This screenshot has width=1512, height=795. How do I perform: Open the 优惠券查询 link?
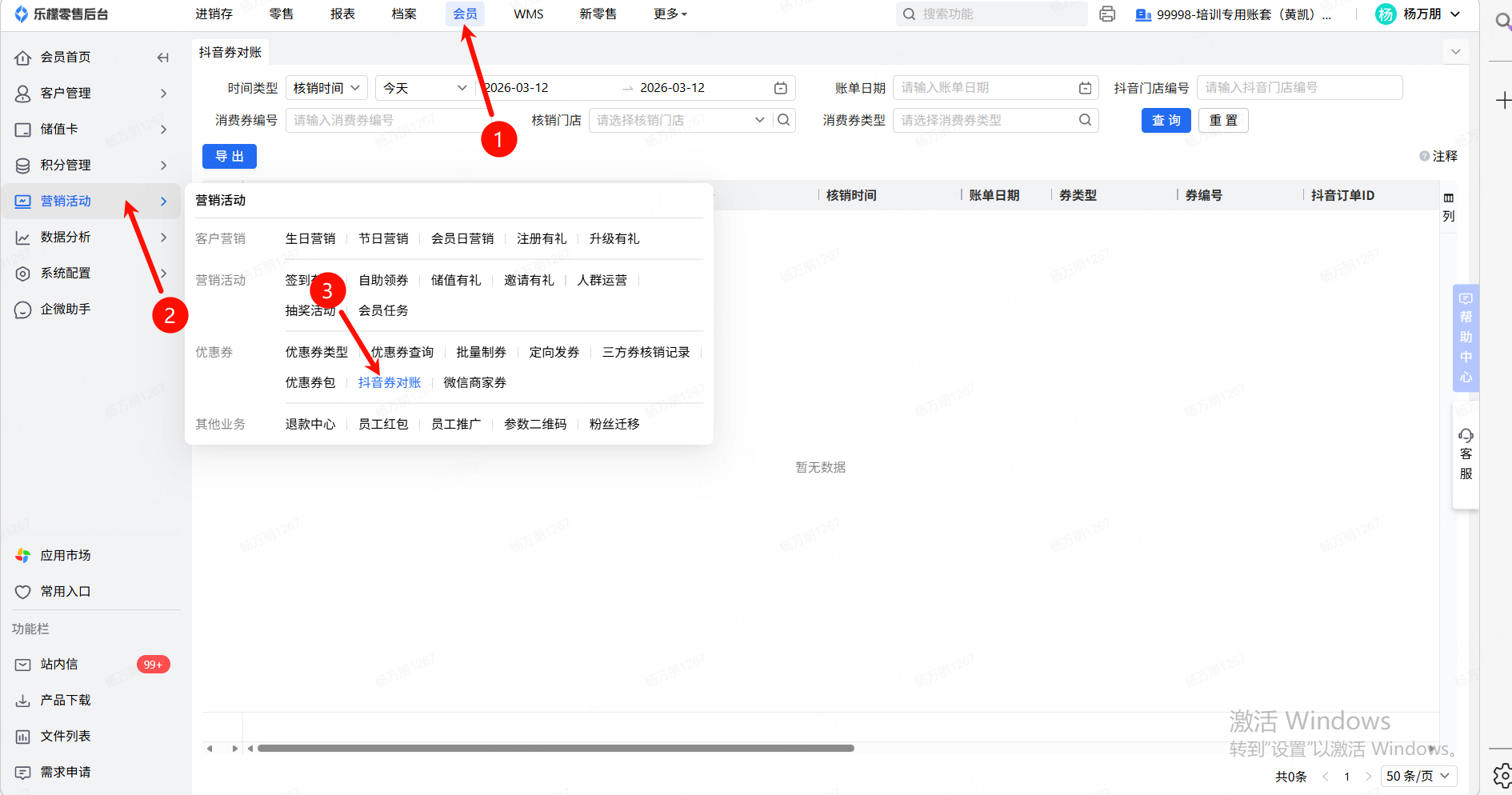tap(402, 353)
